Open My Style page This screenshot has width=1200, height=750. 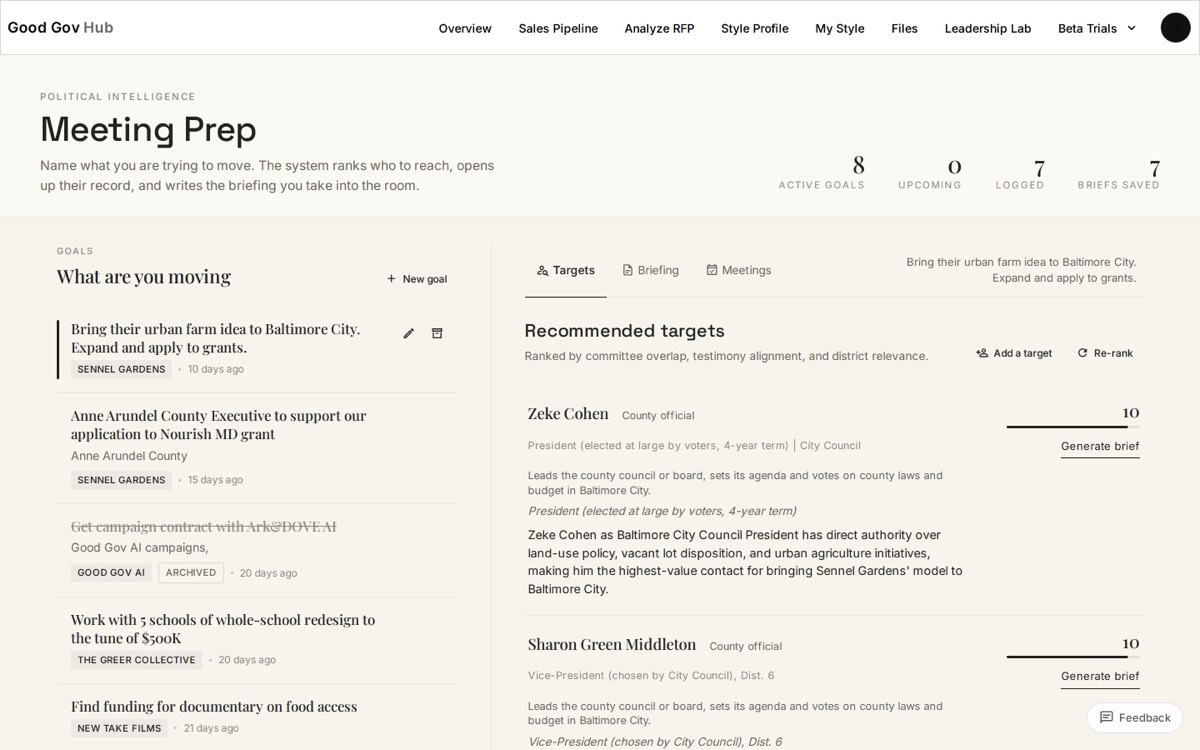[840, 28]
